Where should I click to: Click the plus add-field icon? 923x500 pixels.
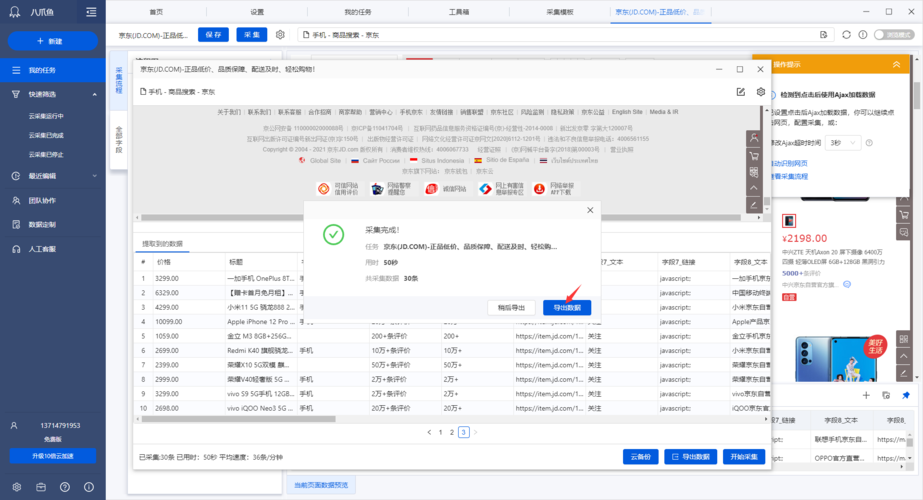(x=866, y=395)
